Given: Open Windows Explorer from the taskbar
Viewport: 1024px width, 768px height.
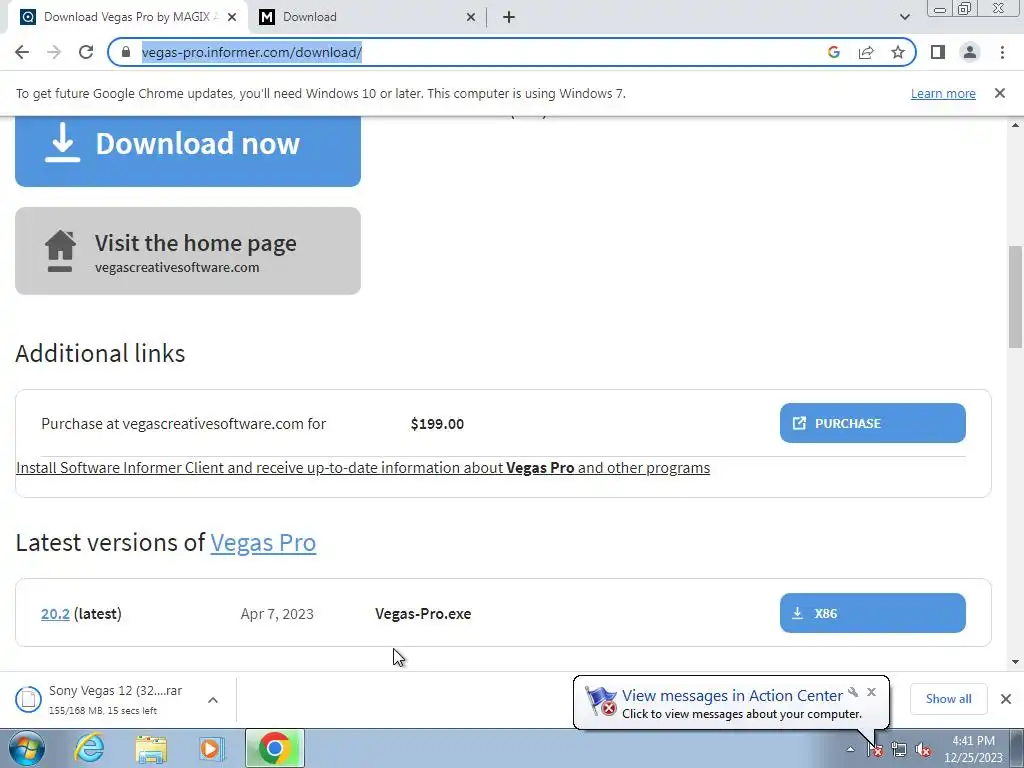Looking at the screenshot, I should coord(151,748).
